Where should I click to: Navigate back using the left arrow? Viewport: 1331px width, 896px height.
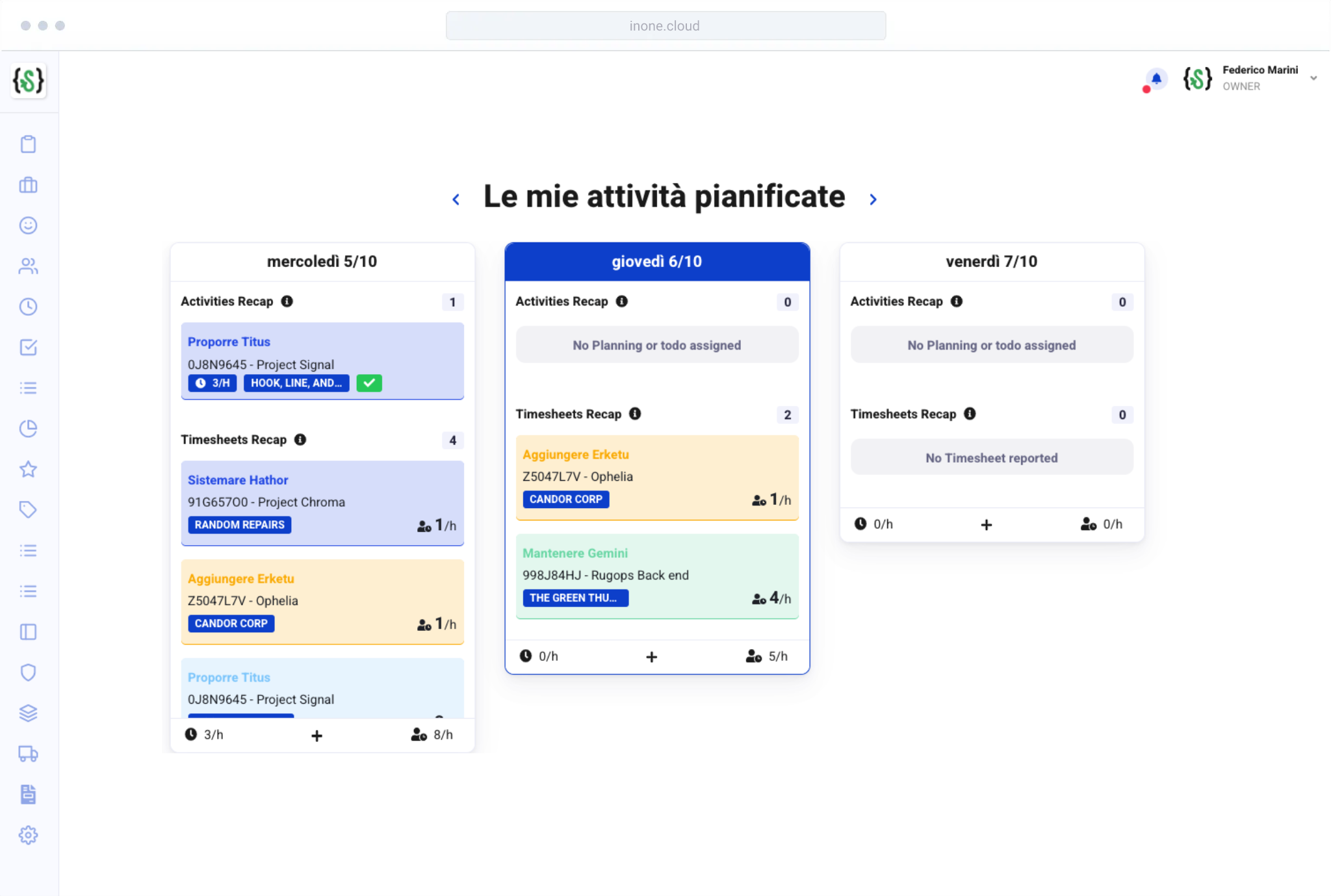(x=456, y=199)
